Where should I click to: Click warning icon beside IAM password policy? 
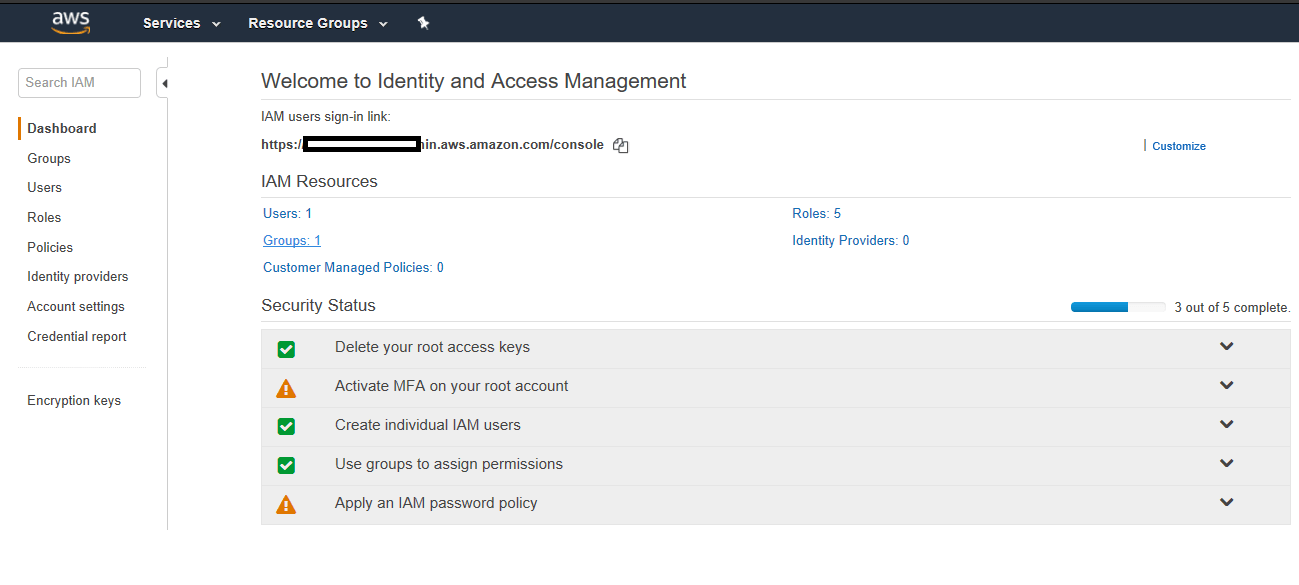click(286, 505)
